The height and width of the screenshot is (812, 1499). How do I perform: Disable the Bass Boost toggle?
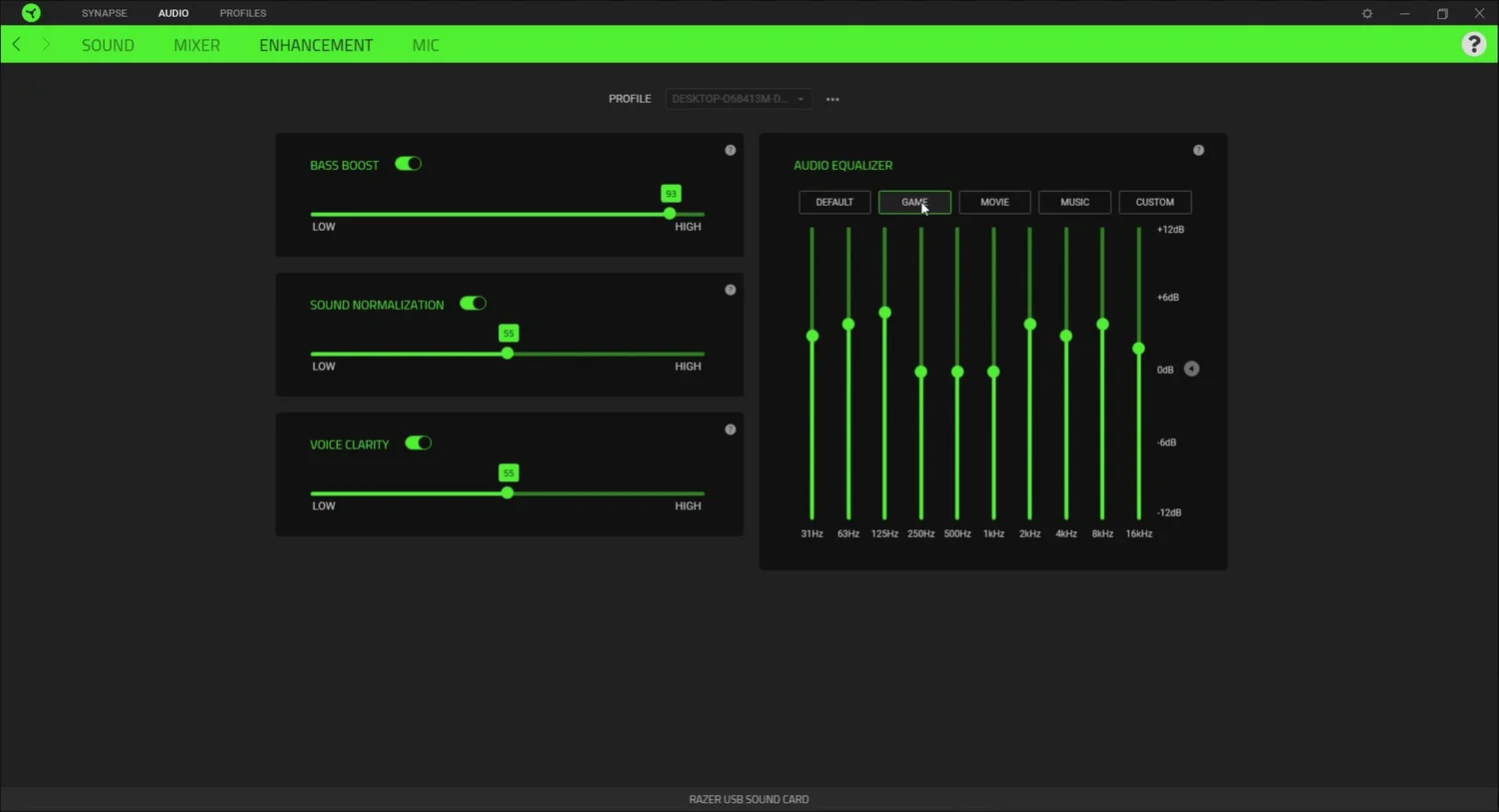pos(408,164)
